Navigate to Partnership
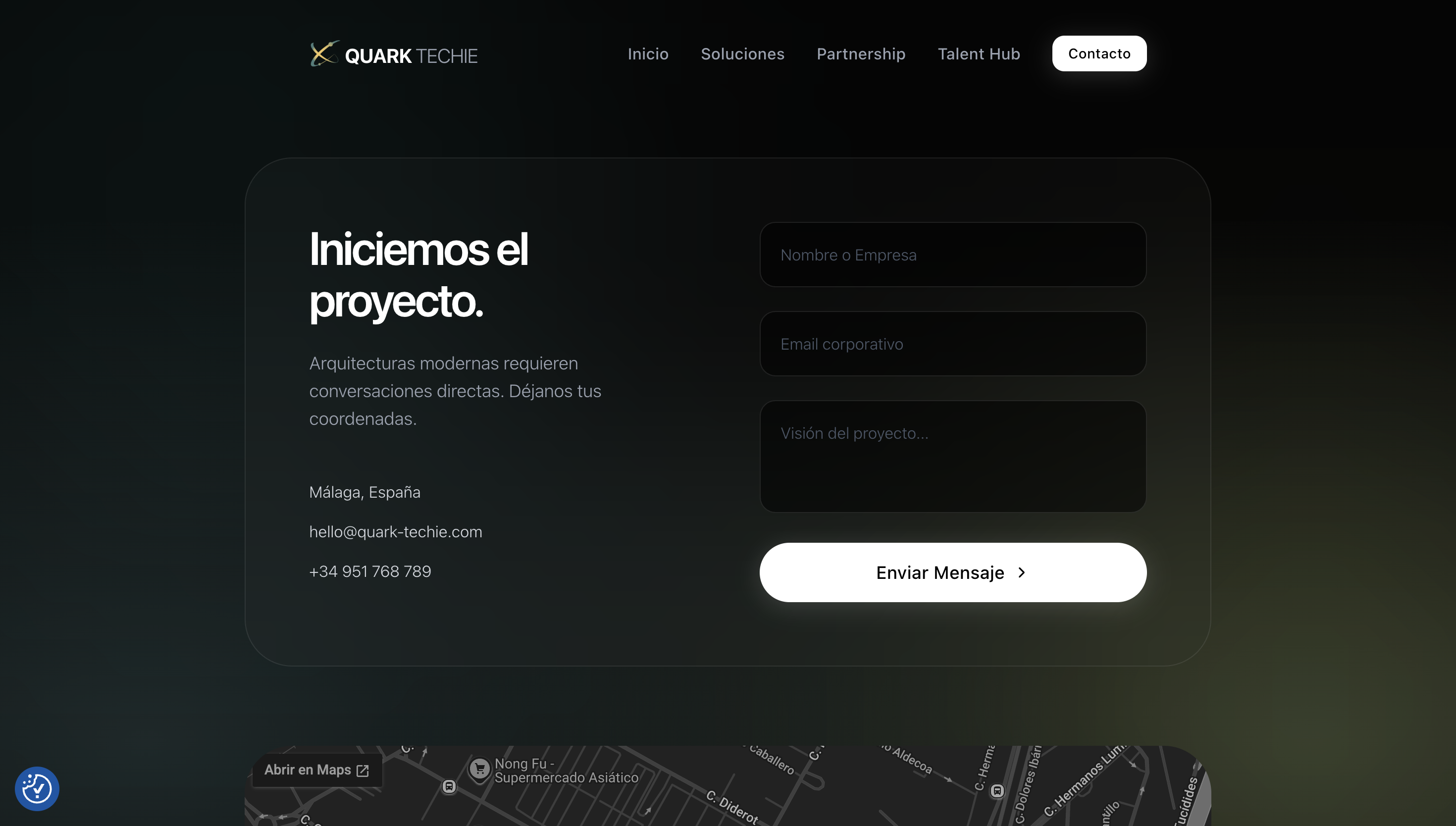This screenshot has height=826, width=1456. pos(860,54)
